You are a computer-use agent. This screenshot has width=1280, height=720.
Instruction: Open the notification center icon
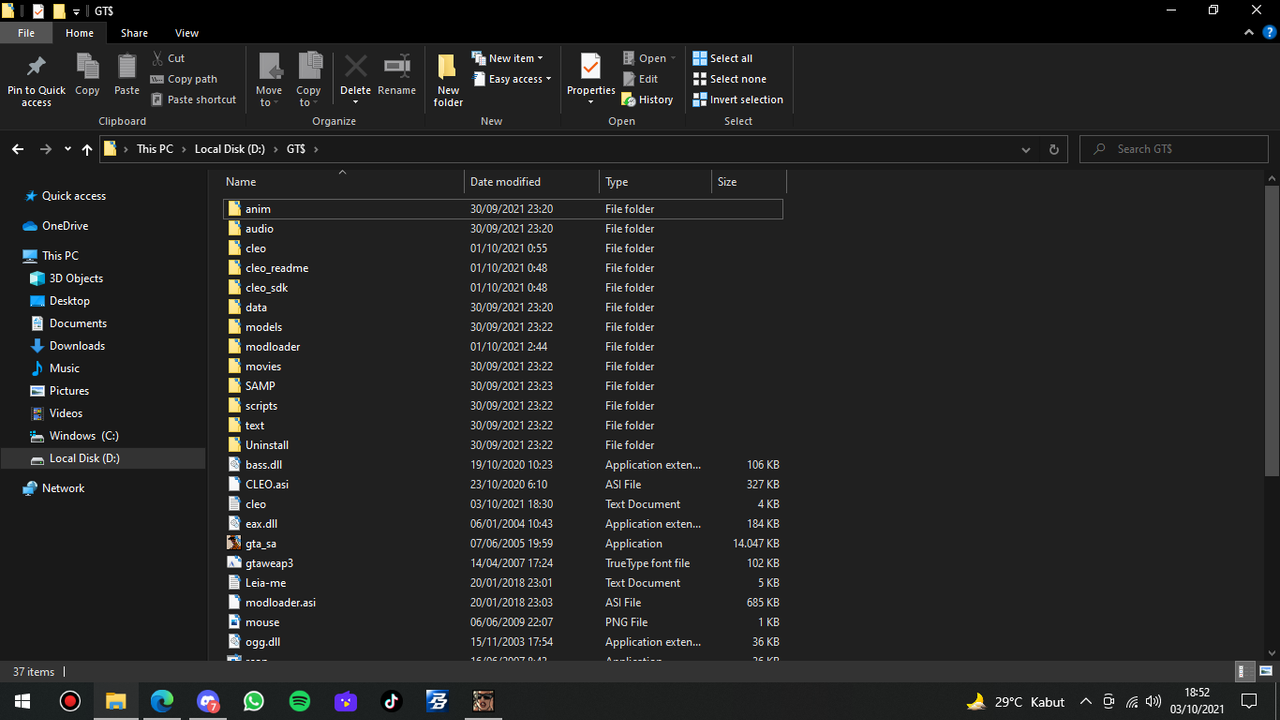click(x=1248, y=702)
